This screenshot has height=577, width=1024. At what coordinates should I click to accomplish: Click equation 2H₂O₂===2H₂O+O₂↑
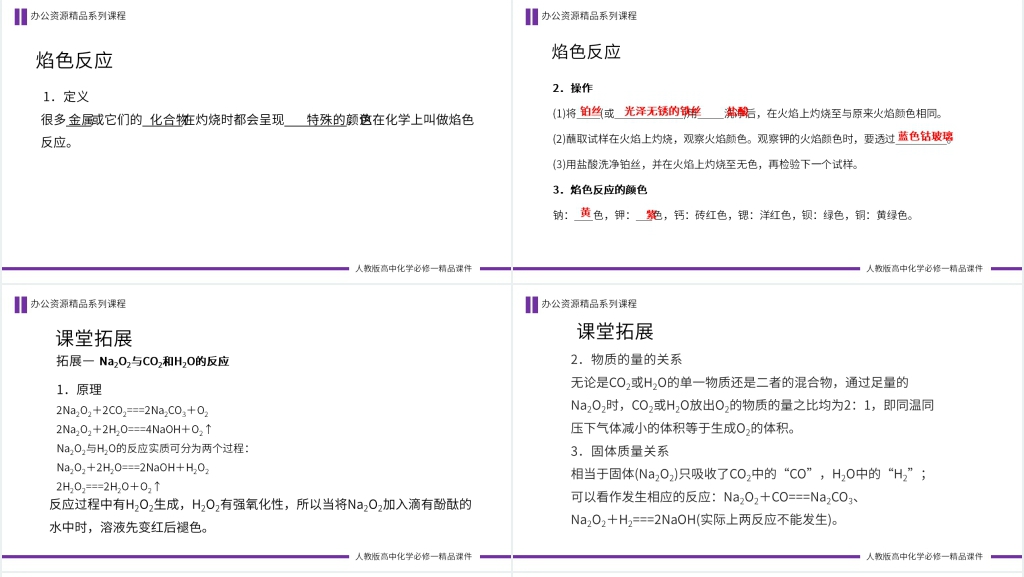(108, 487)
